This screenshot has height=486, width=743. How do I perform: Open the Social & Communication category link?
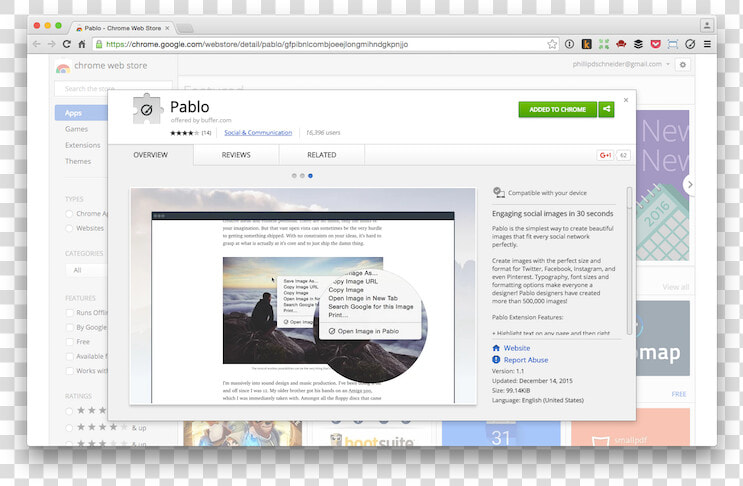258,133
